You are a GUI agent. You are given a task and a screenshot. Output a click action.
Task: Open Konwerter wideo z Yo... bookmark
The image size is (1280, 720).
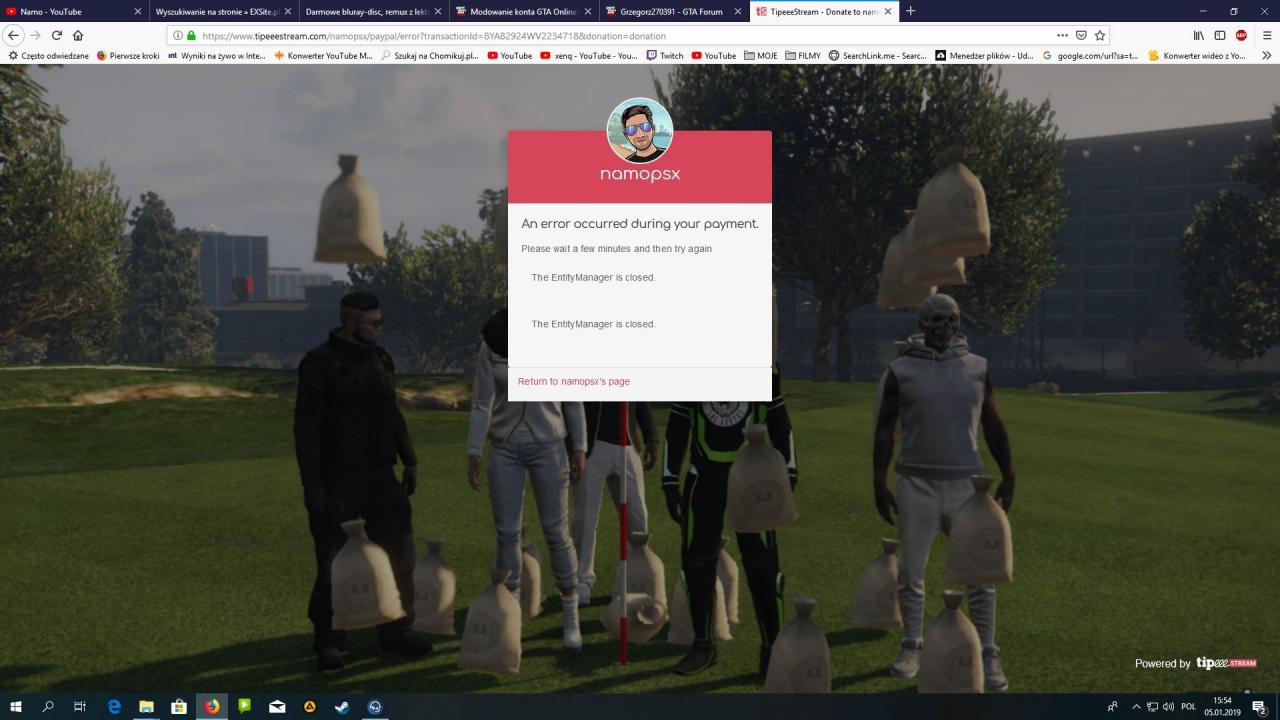point(1197,56)
